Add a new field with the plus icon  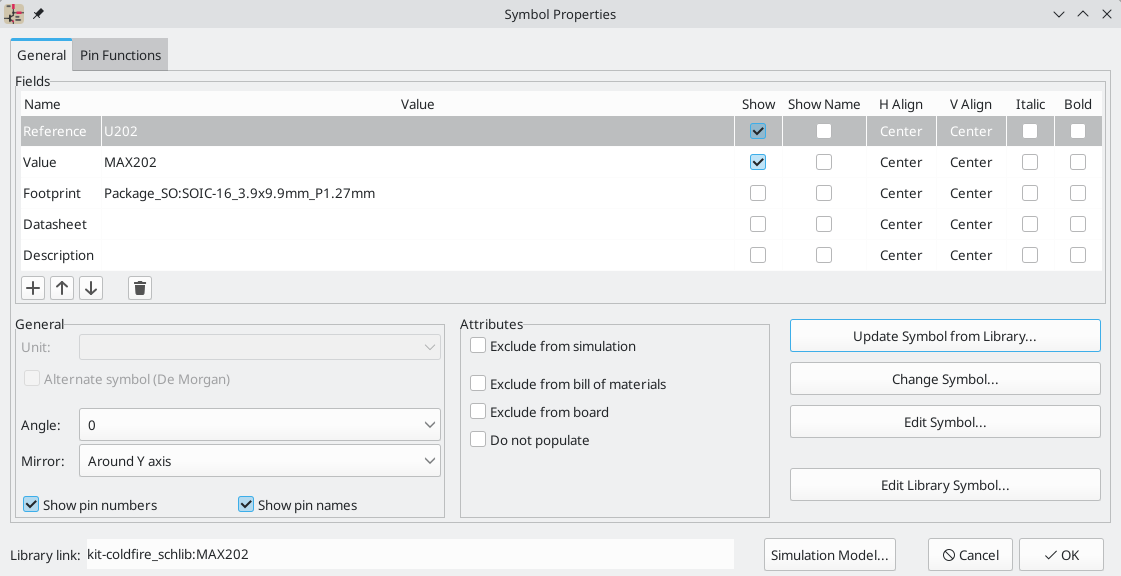pos(32,287)
